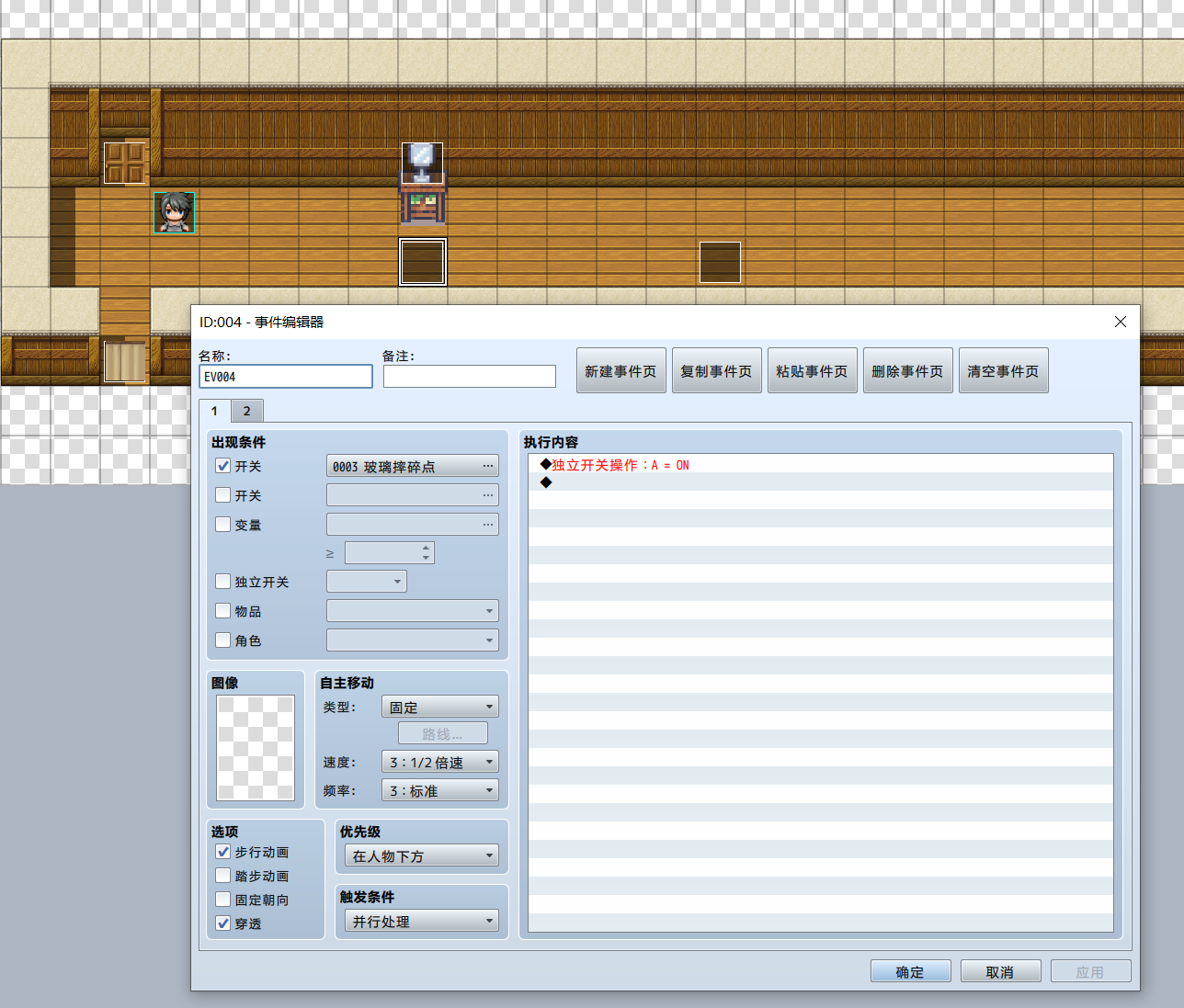The height and width of the screenshot is (1008, 1184).
Task: Confirm with the 确定 button
Action: 911,971
